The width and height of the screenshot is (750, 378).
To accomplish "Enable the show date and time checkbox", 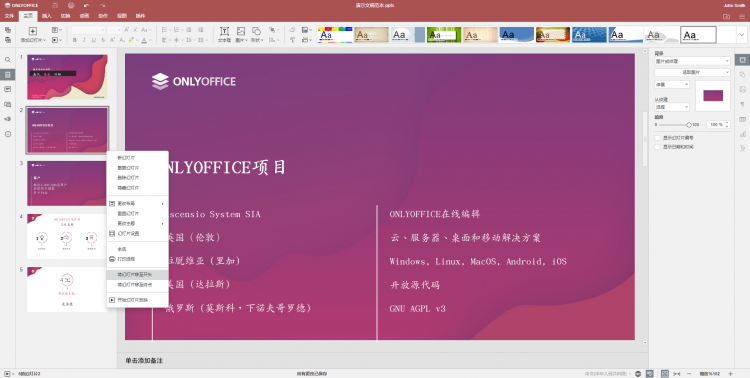I will coord(658,147).
